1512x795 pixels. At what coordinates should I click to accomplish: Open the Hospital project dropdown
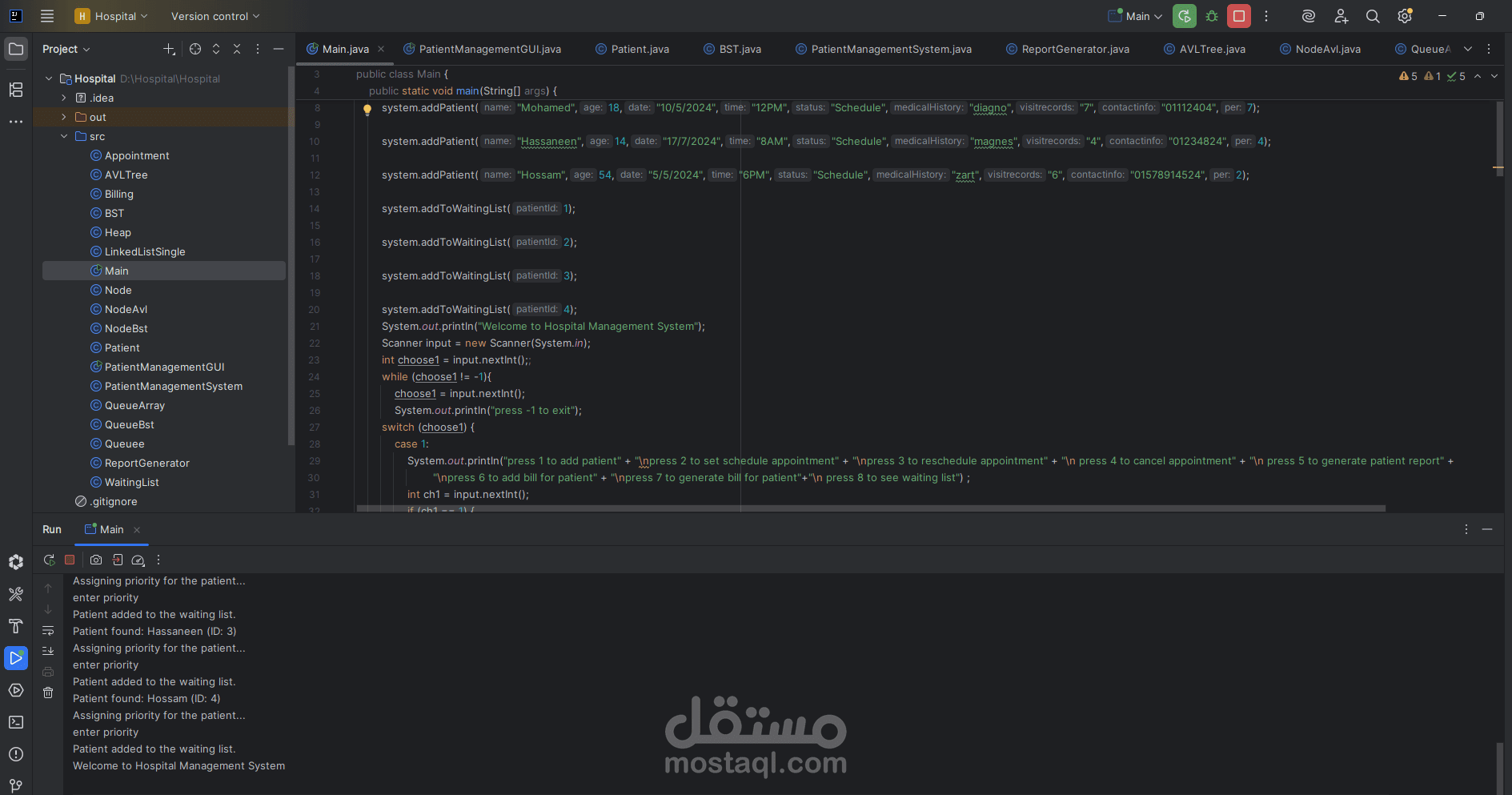point(111,16)
